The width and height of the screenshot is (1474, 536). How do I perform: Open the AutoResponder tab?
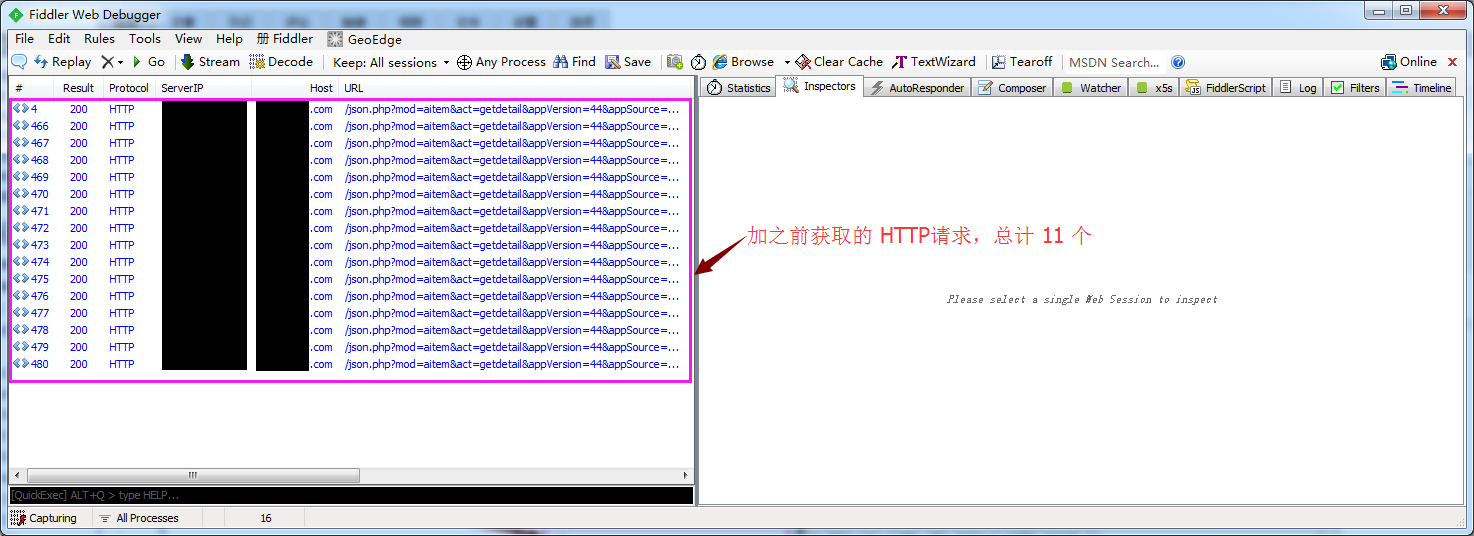tap(917, 88)
